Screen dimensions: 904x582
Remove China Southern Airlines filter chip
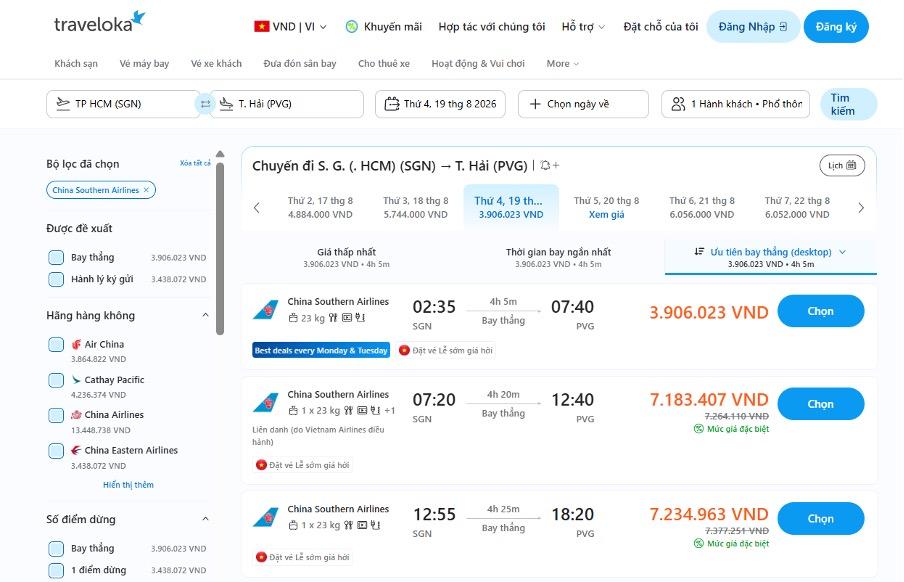146,190
